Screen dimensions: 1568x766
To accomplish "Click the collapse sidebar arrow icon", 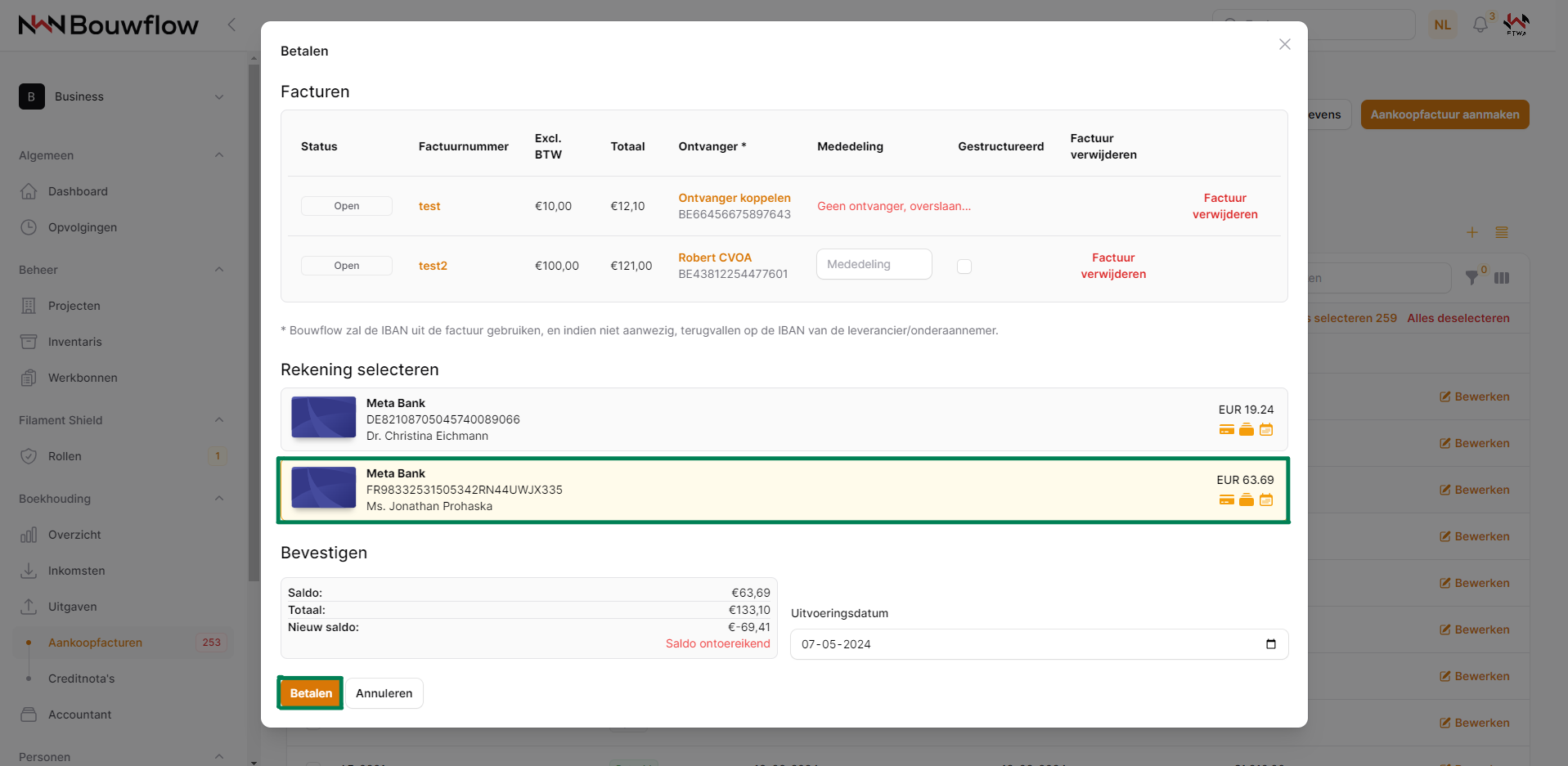I will click(231, 25).
